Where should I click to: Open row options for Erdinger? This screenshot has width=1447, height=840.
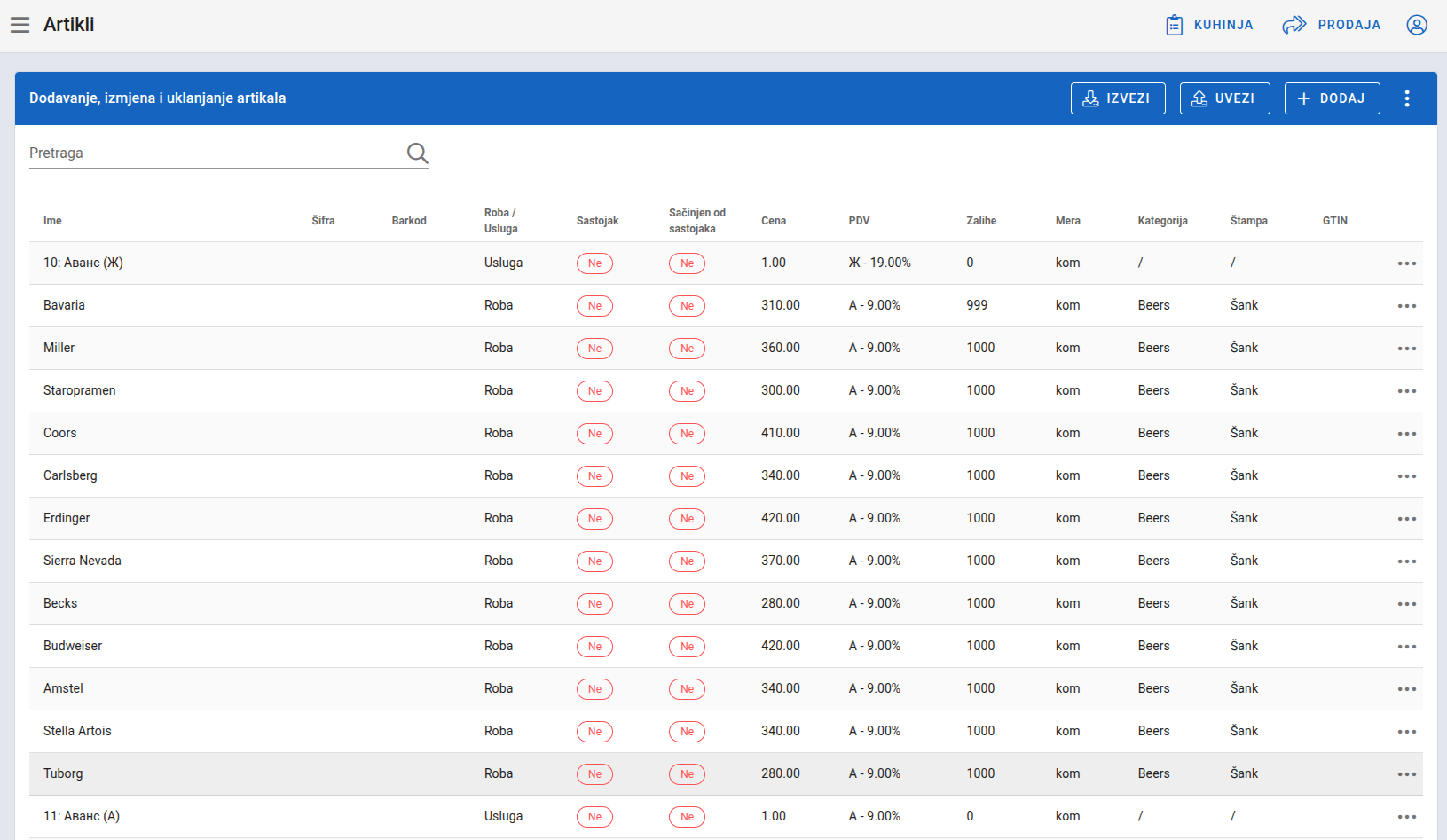tap(1407, 519)
